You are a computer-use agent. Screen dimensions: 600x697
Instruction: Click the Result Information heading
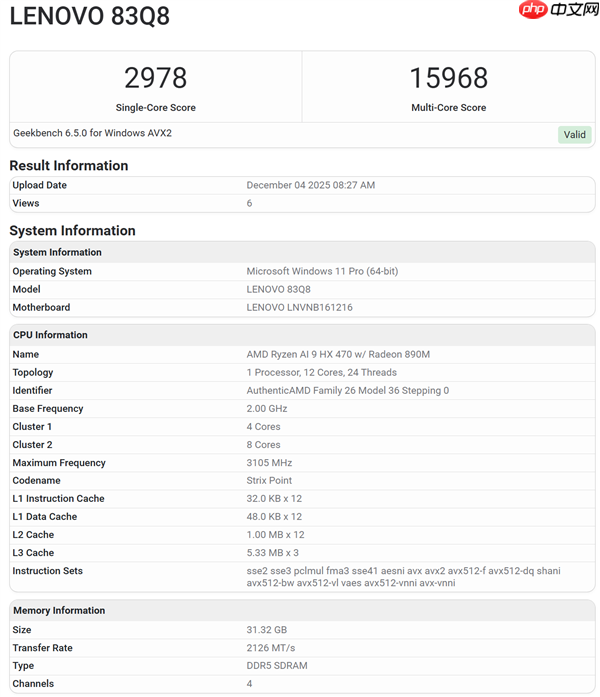(69, 165)
